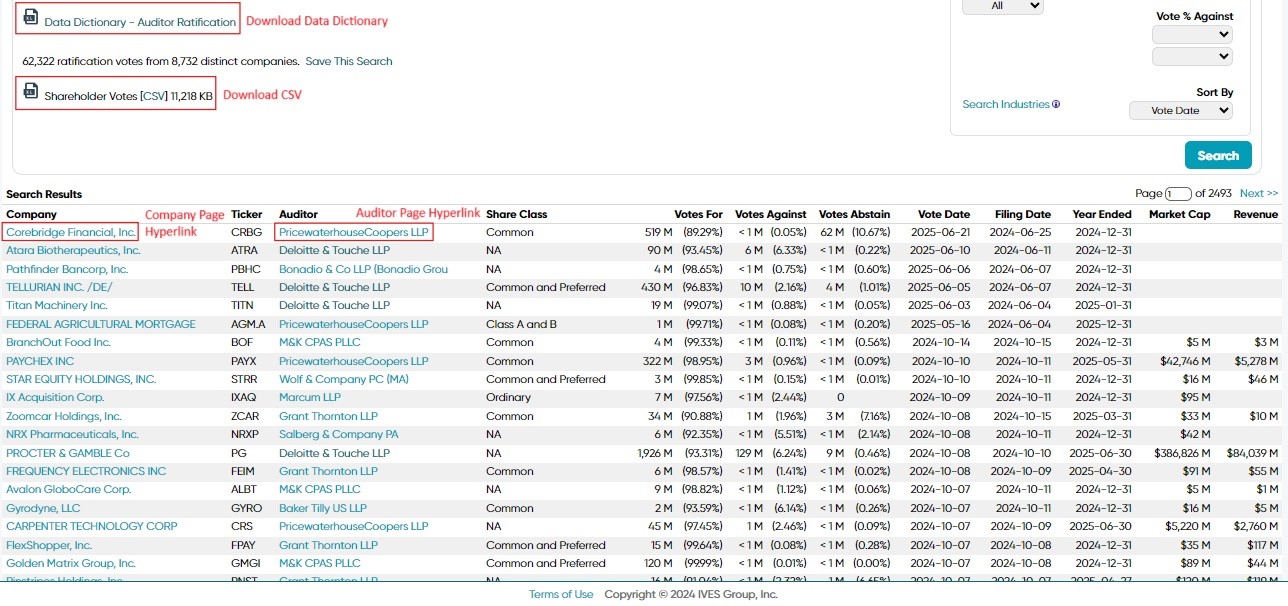This screenshot has width=1288, height=606.
Task: Click vote date 2025-06-21 cell
Action: (941, 232)
